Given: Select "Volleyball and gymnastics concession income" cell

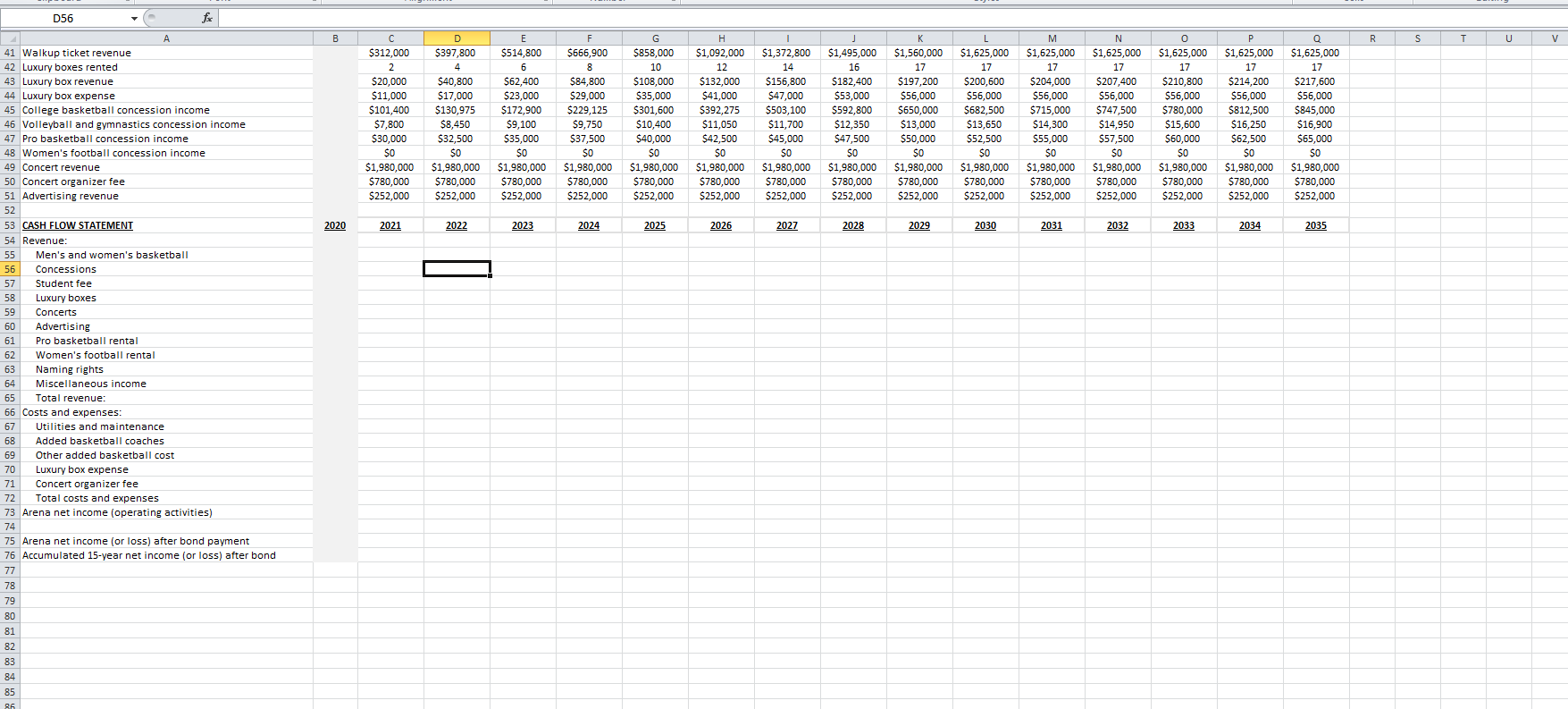Looking at the screenshot, I should coord(166,124).
